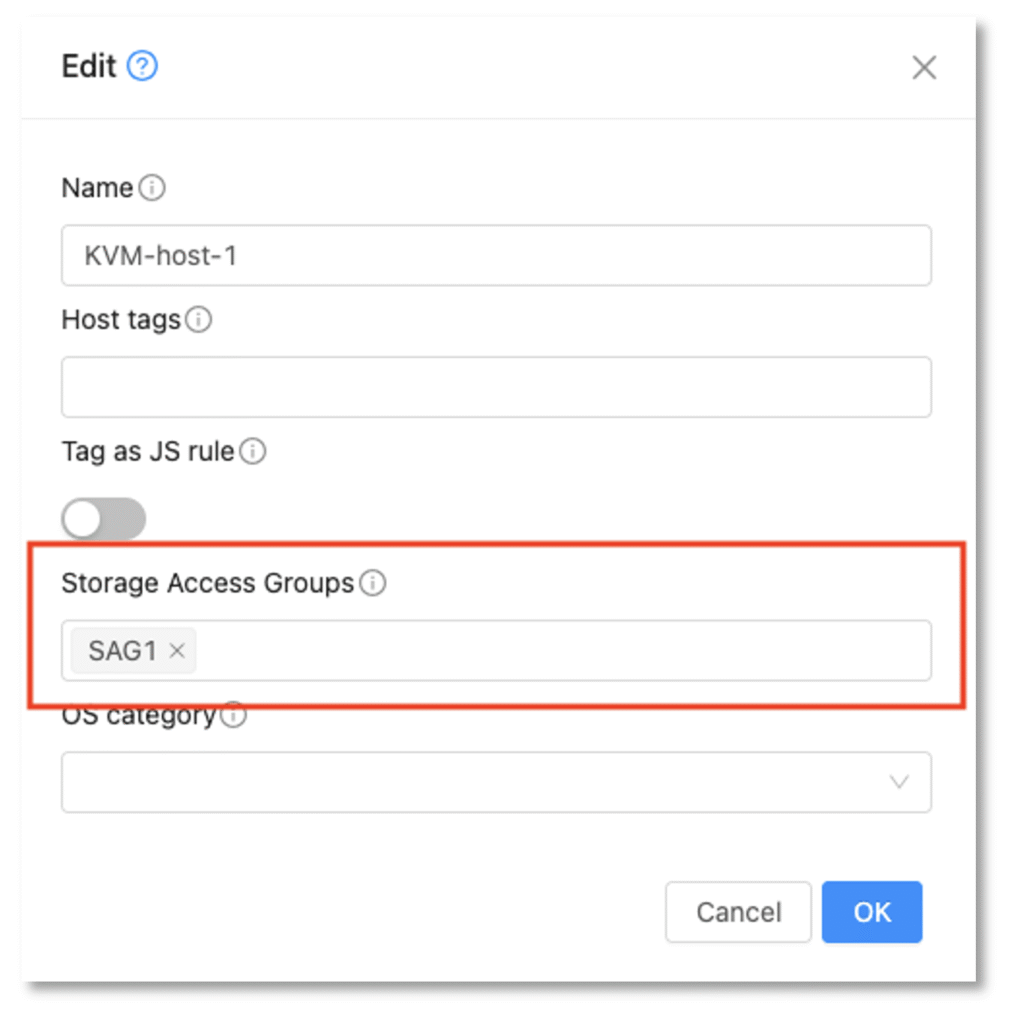Image resolution: width=1016 pixels, height=1024 pixels.
Task: Remove the SAG1 tag via its x
Action: pyautogui.click(x=178, y=651)
